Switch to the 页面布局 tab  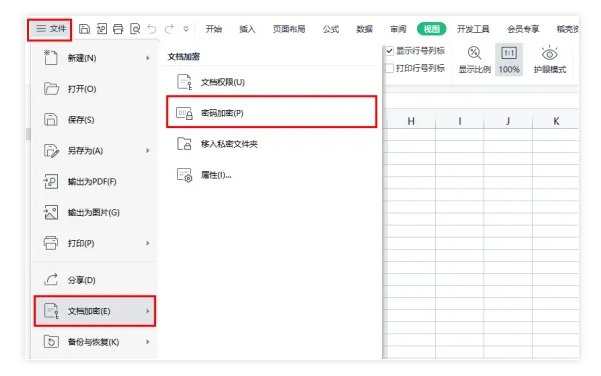289,29
